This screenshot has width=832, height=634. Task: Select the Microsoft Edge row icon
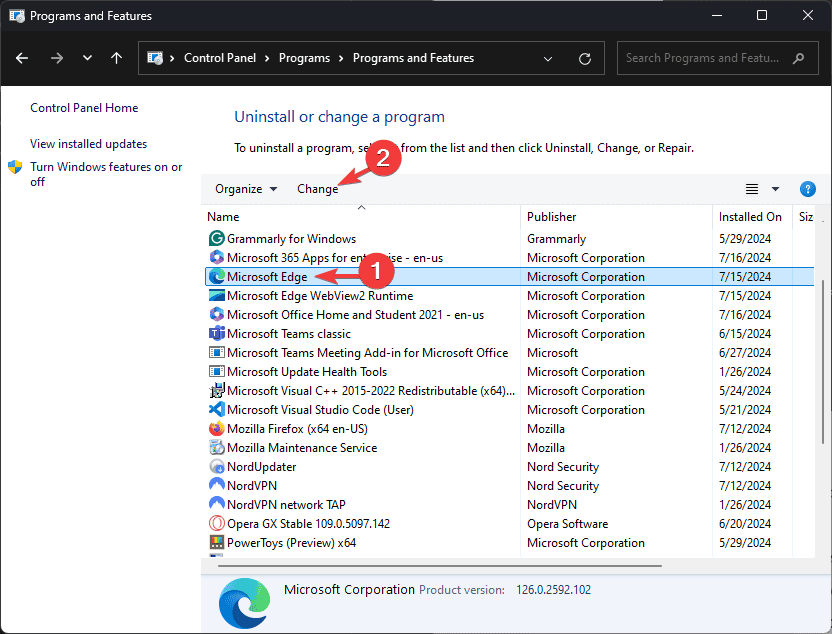click(x=216, y=277)
